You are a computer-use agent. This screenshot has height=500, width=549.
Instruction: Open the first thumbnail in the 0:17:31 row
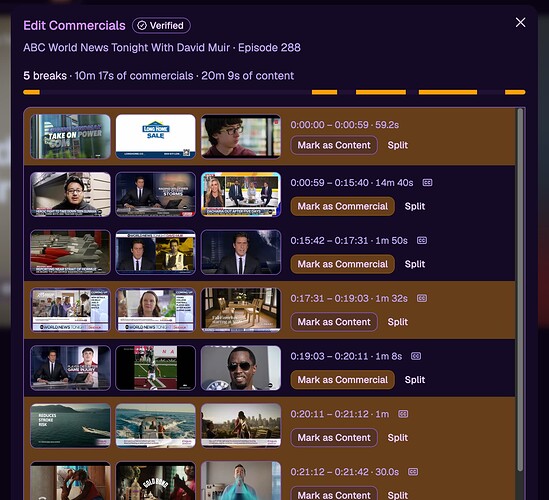click(x=70, y=310)
